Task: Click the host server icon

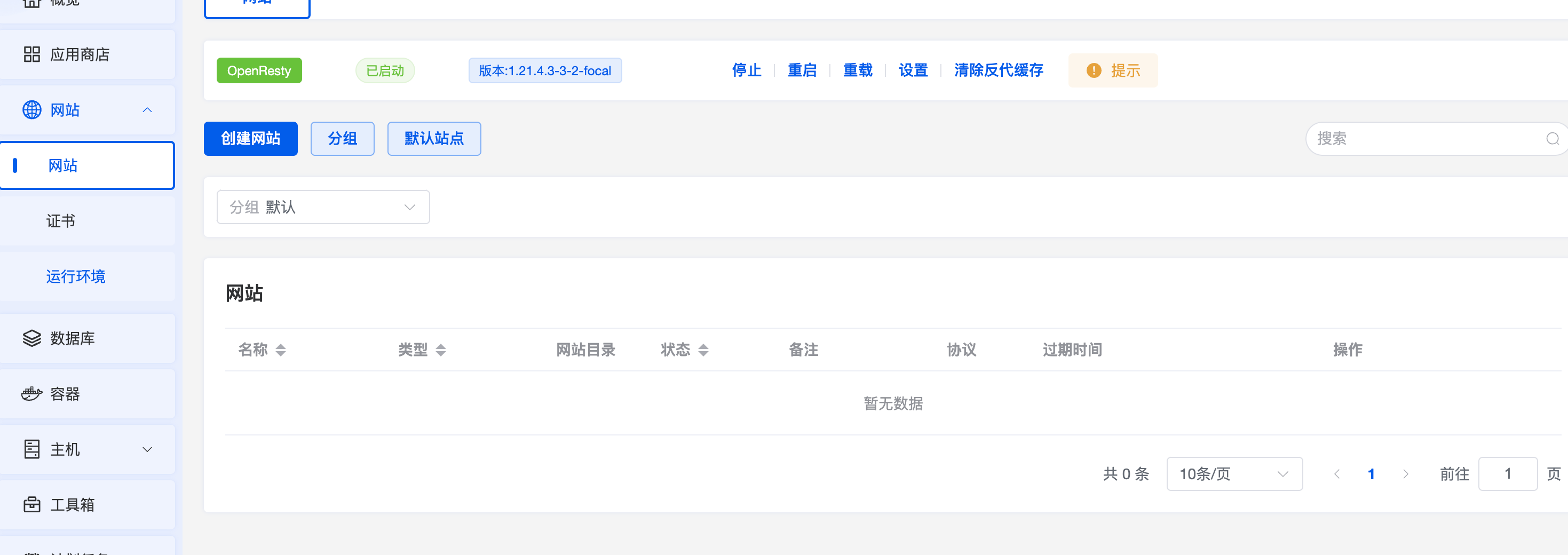Action: tap(31, 449)
